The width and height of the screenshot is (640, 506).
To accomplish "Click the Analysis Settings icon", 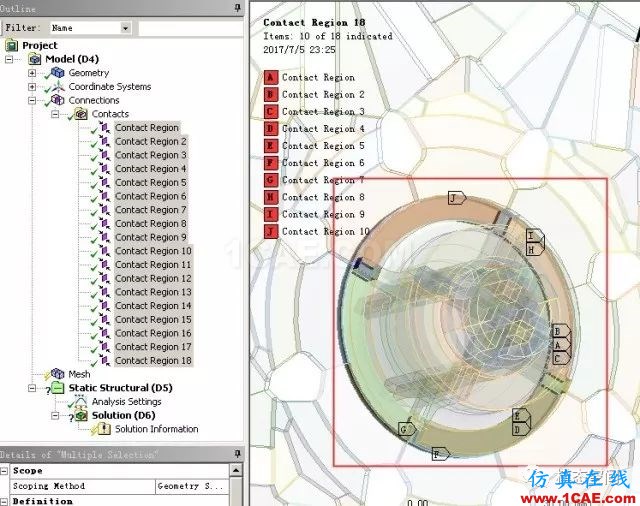I will (x=81, y=402).
